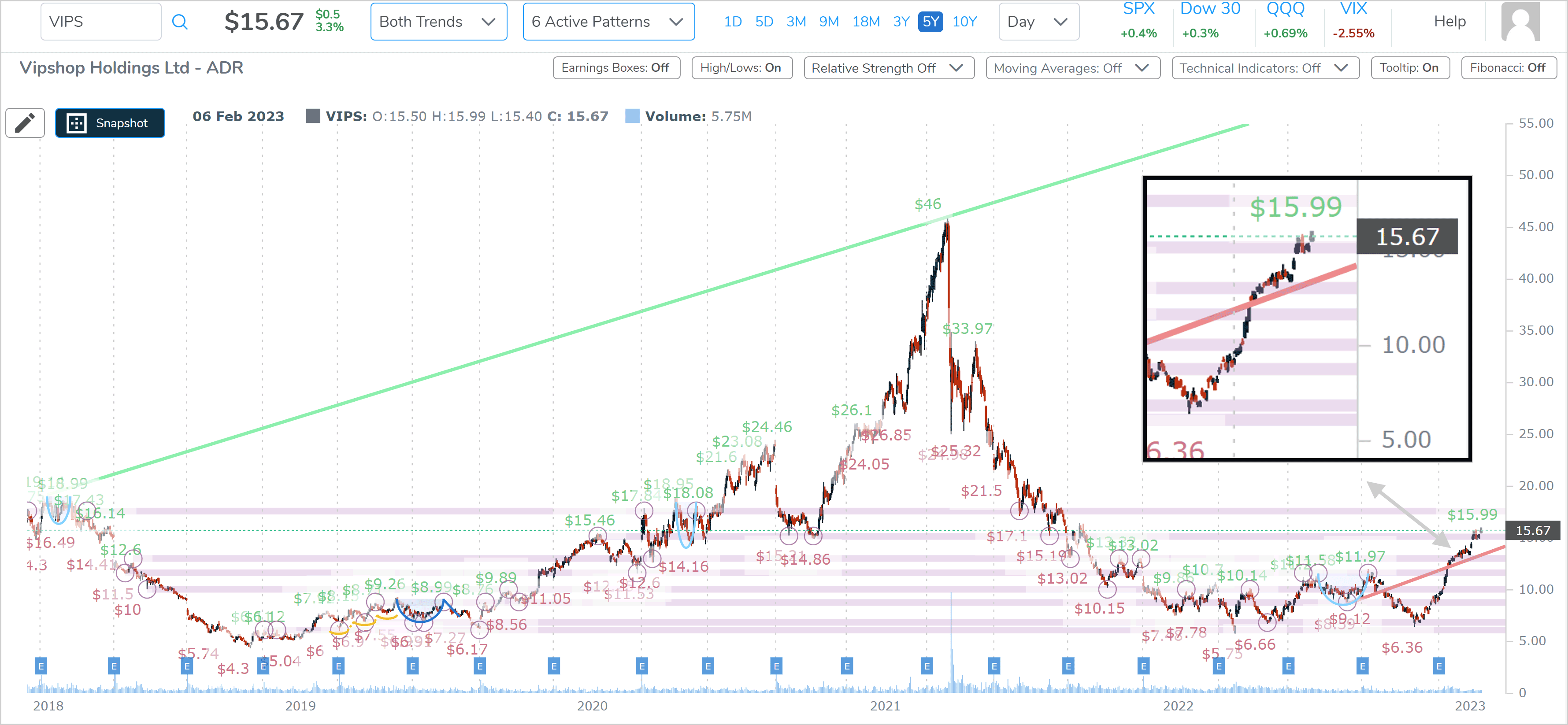Open the Help link

(x=1449, y=21)
